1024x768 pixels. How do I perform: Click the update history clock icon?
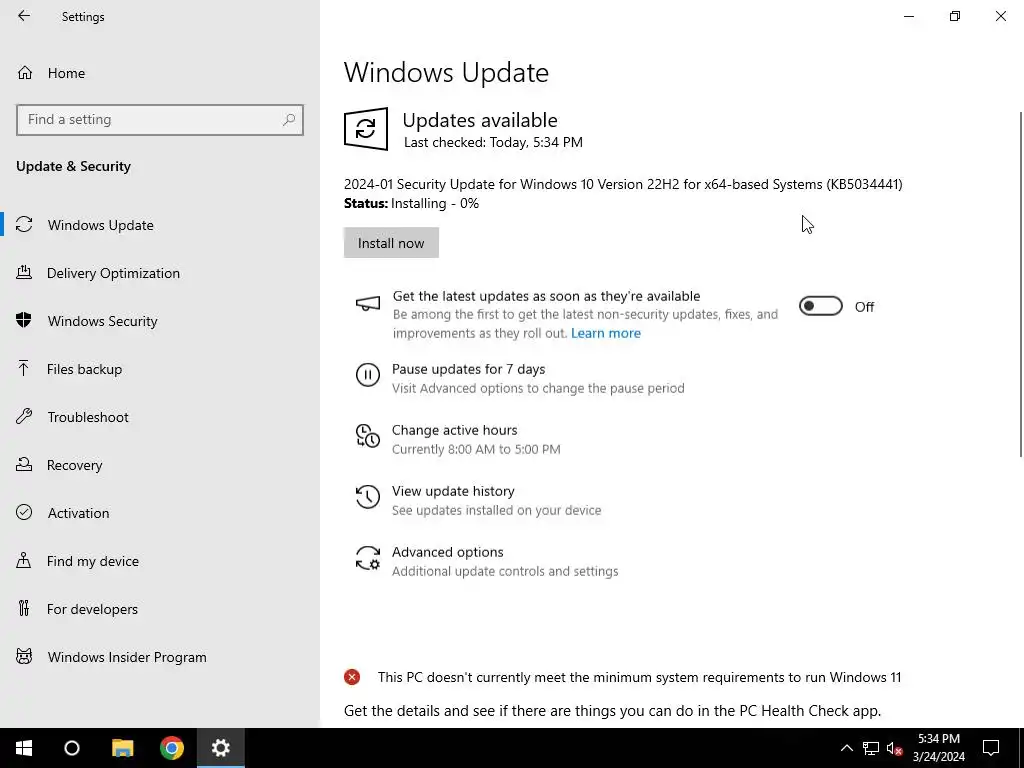coord(368,496)
